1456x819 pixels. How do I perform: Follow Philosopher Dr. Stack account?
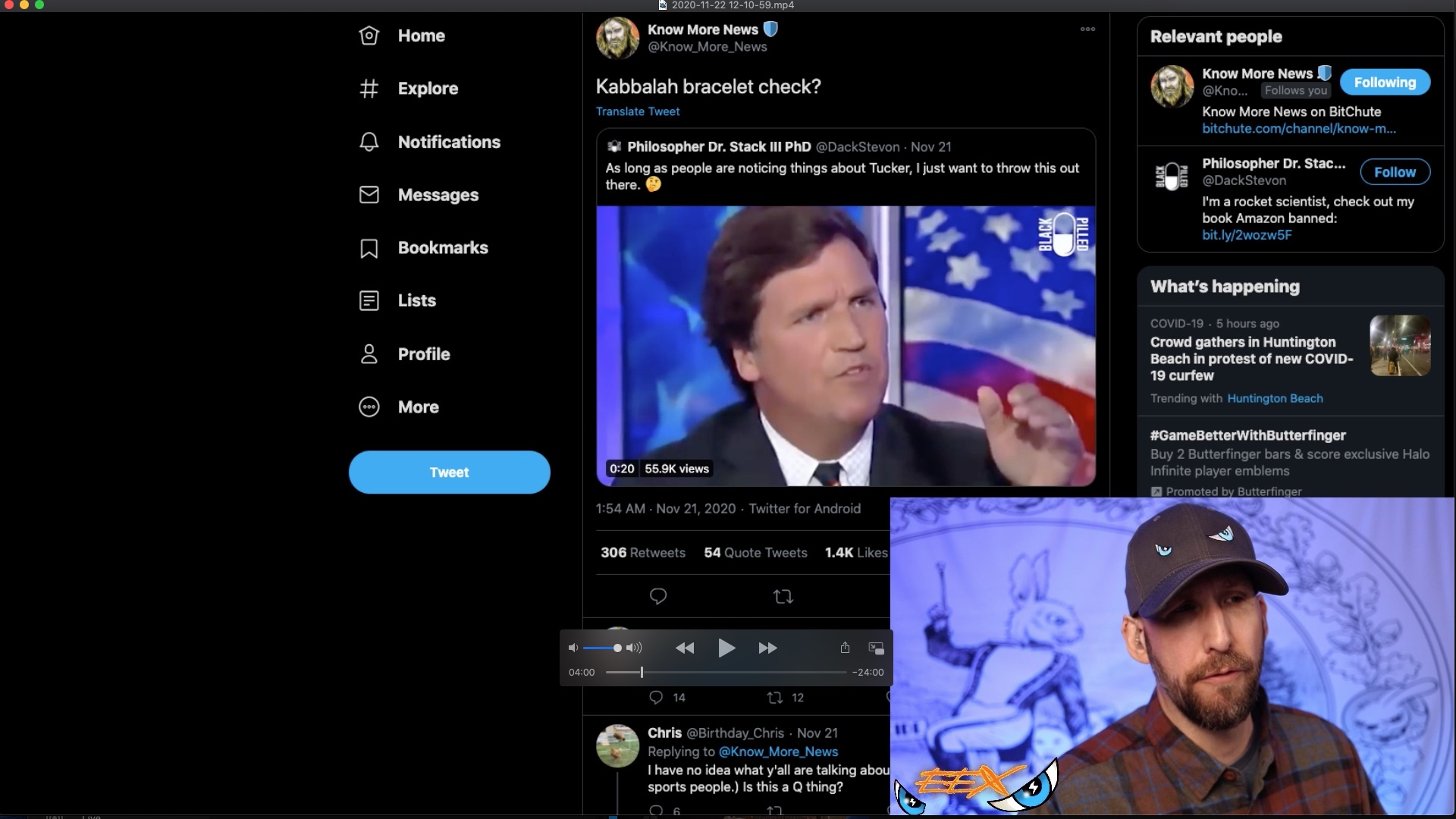point(1394,172)
